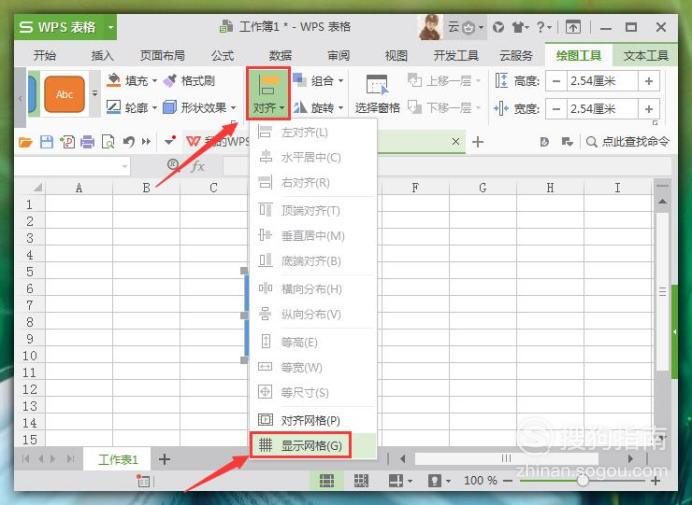Image resolution: width=692 pixels, height=505 pixels.
Task: Open the 填充 fill dropdown
Action: (132, 81)
